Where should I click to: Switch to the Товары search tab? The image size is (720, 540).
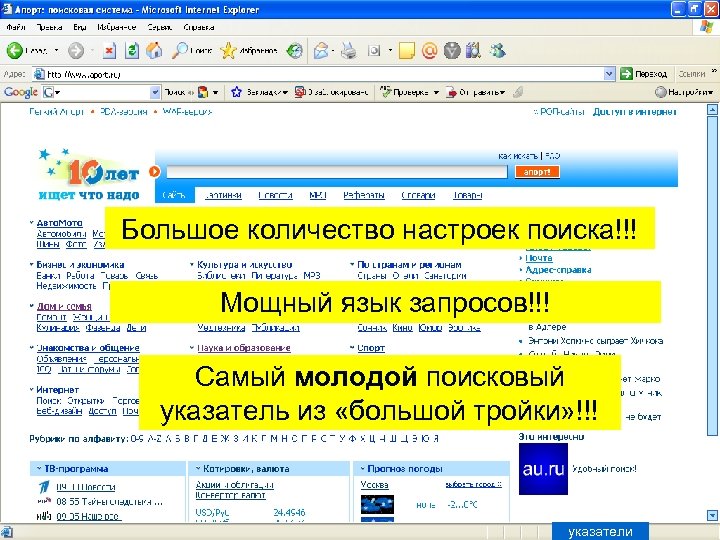[x=467, y=195]
